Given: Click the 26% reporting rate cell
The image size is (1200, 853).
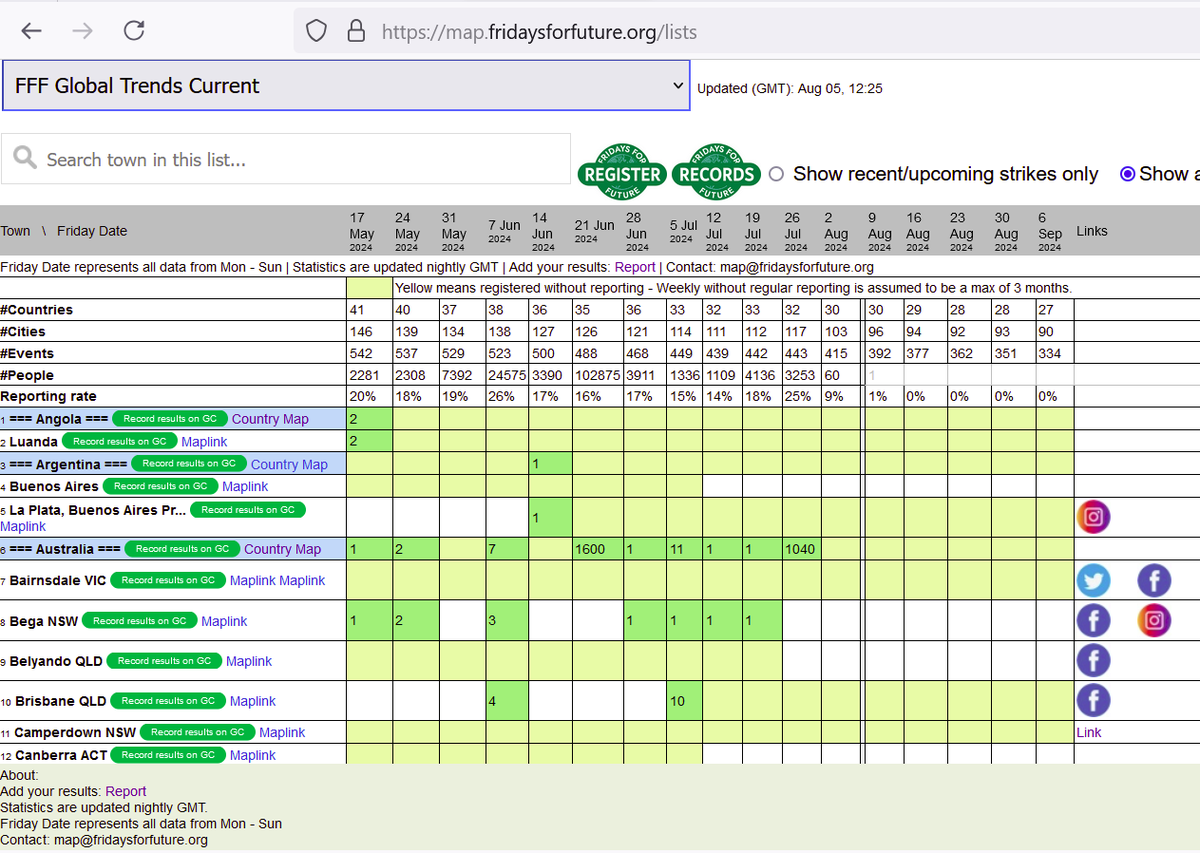Looking at the screenshot, I should [507, 397].
